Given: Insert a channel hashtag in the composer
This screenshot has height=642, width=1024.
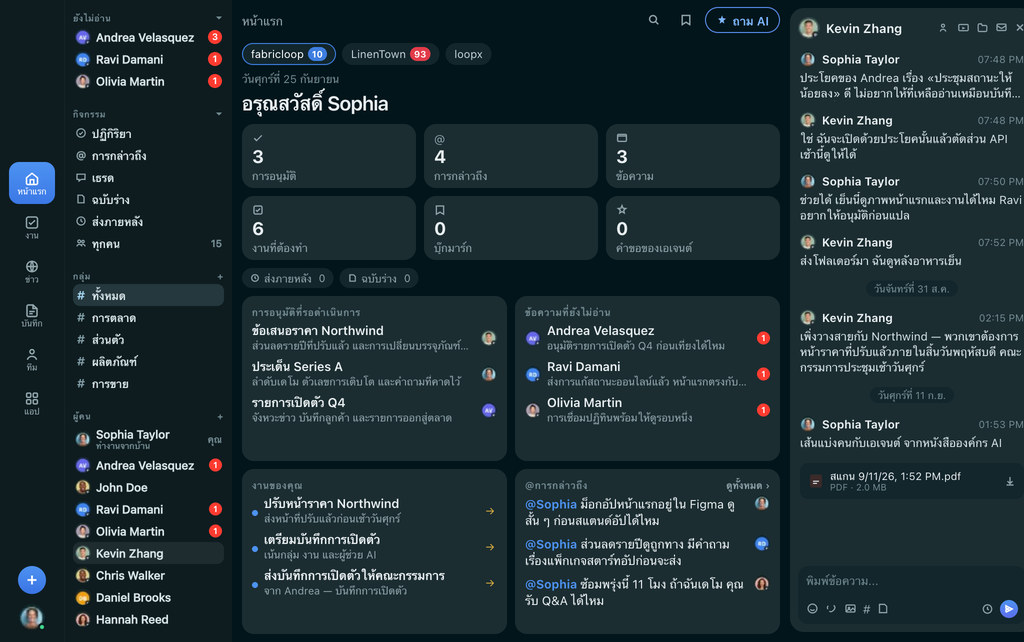Looking at the screenshot, I should pos(867,609).
